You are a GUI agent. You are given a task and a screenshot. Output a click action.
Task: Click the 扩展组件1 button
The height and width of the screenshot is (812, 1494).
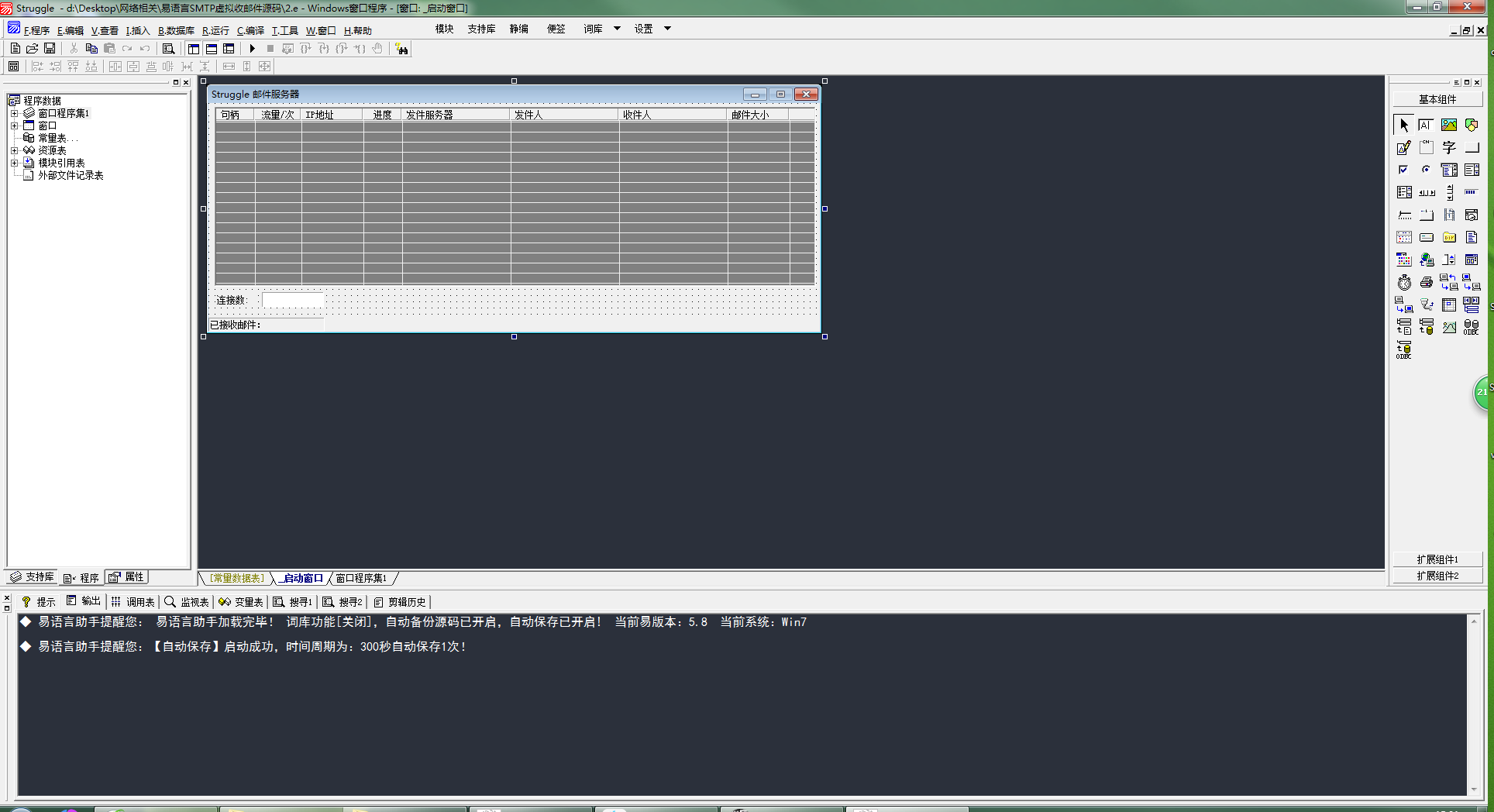1437,559
